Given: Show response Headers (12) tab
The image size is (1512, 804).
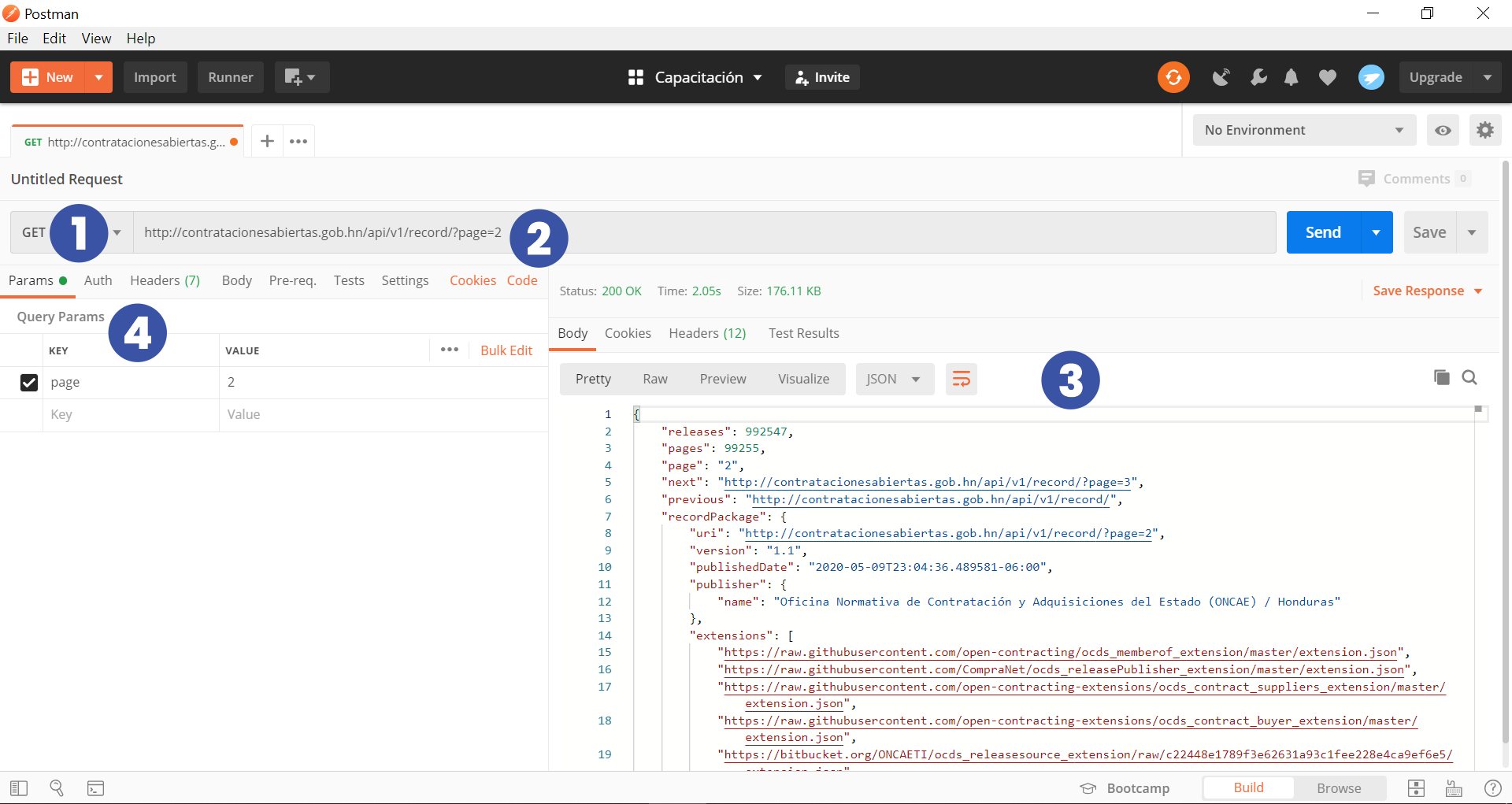Looking at the screenshot, I should (707, 333).
